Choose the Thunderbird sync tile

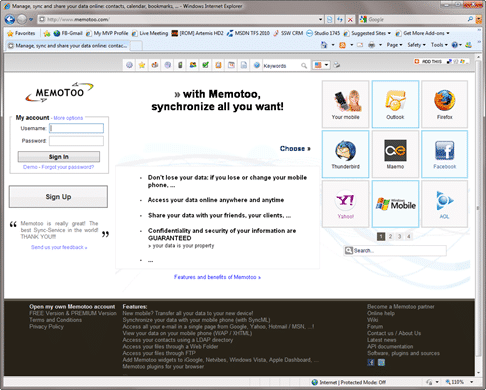[345, 154]
